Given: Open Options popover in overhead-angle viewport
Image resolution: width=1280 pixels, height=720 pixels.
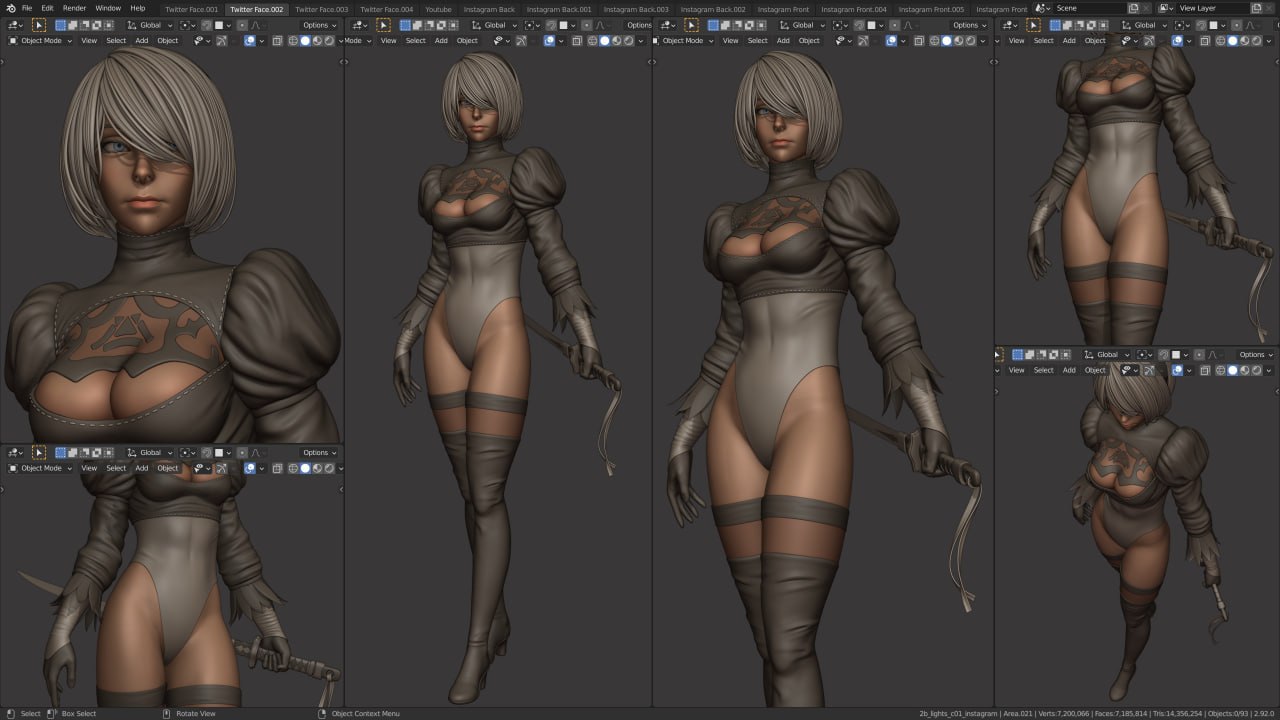Looking at the screenshot, I should (1256, 355).
